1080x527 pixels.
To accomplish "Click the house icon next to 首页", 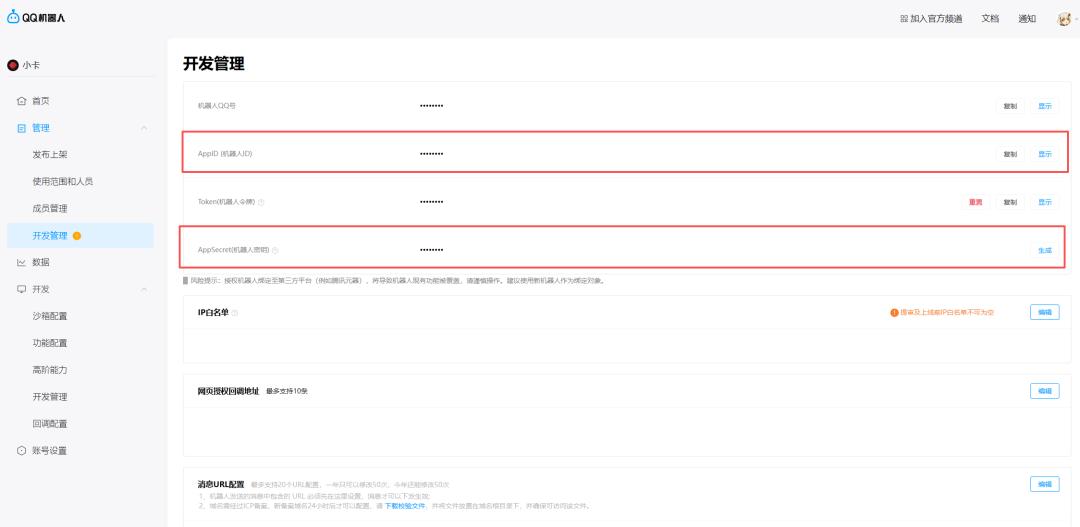I will point(21,101).
